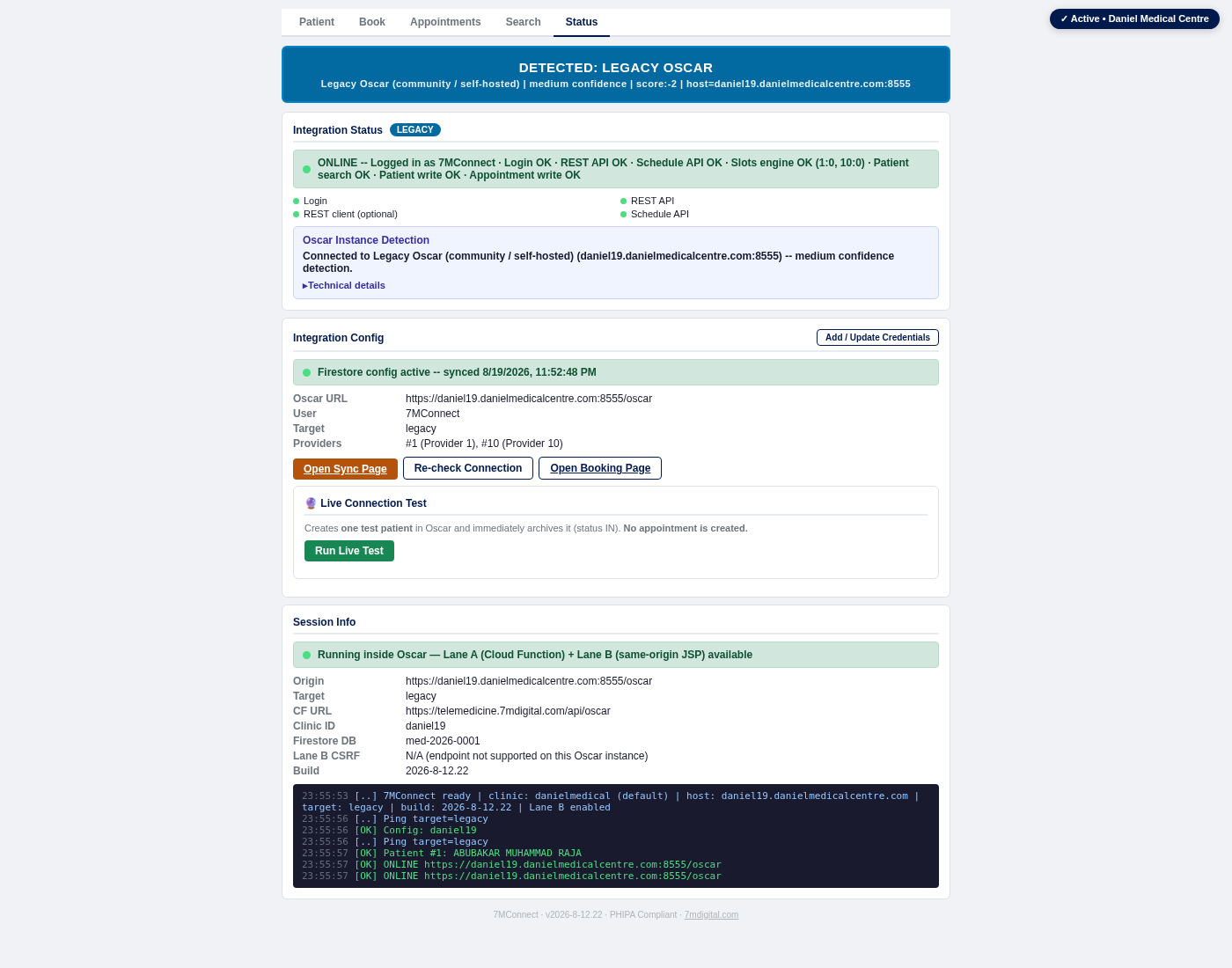The width and height of the screenshot is (1232, 968).
Task: Click Login status label
Action: click(315, 202)
